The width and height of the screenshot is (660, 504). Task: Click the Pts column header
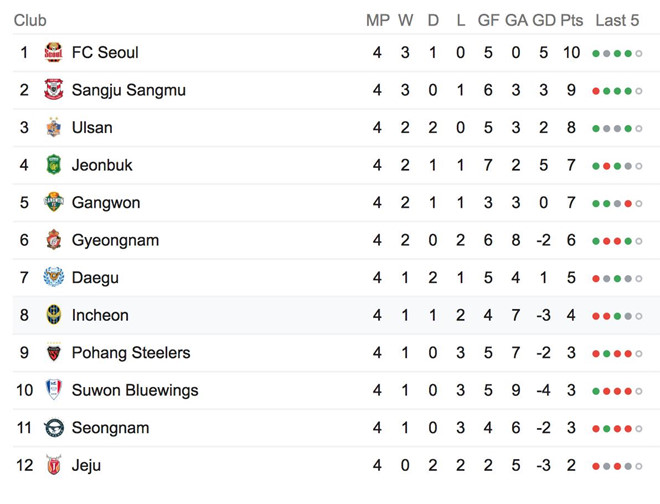(x=572, y=20)
